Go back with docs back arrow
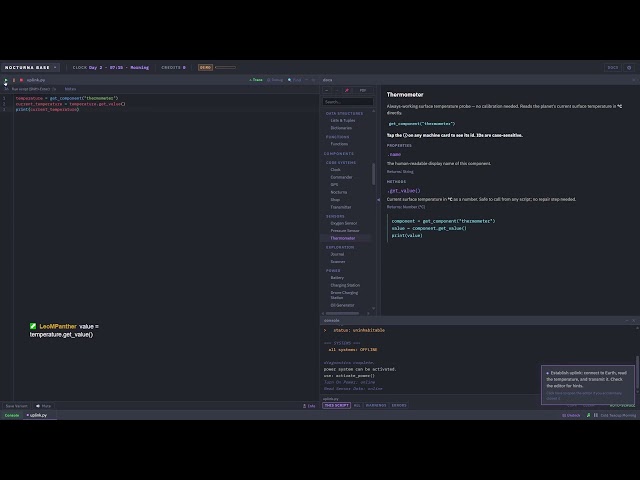This screenshot has width=640, height=480. 327,90
